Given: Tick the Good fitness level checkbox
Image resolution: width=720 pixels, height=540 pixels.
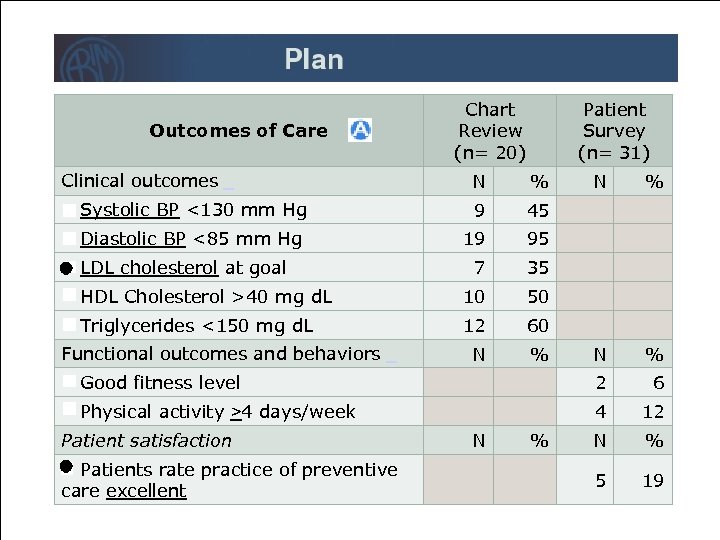Looking at the screenshot, I should pyautogui.click(x=68, y=382).
